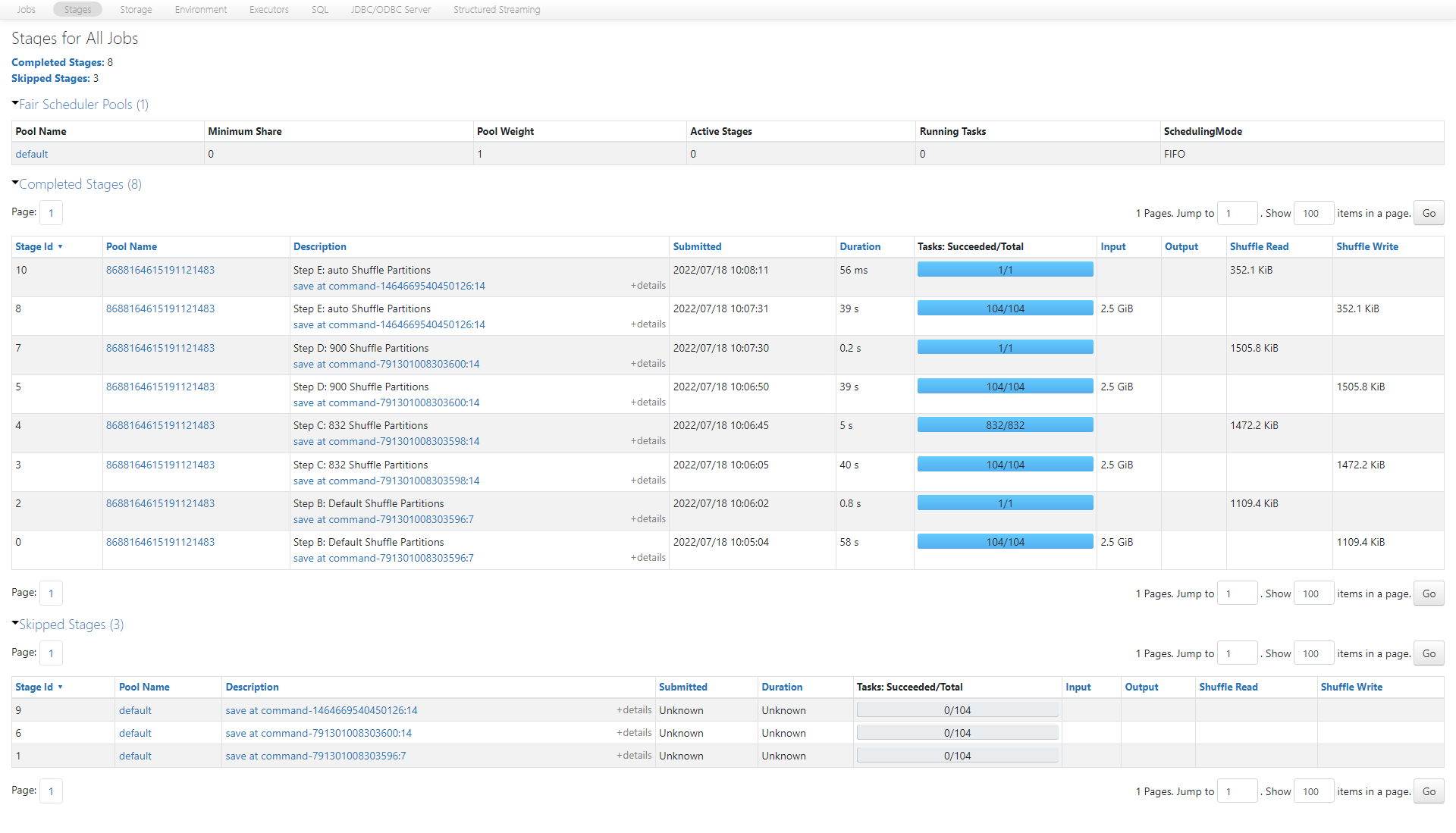
Task: Sort completed stages by Shuffle Read
Action: click(x=1259, y=246)
